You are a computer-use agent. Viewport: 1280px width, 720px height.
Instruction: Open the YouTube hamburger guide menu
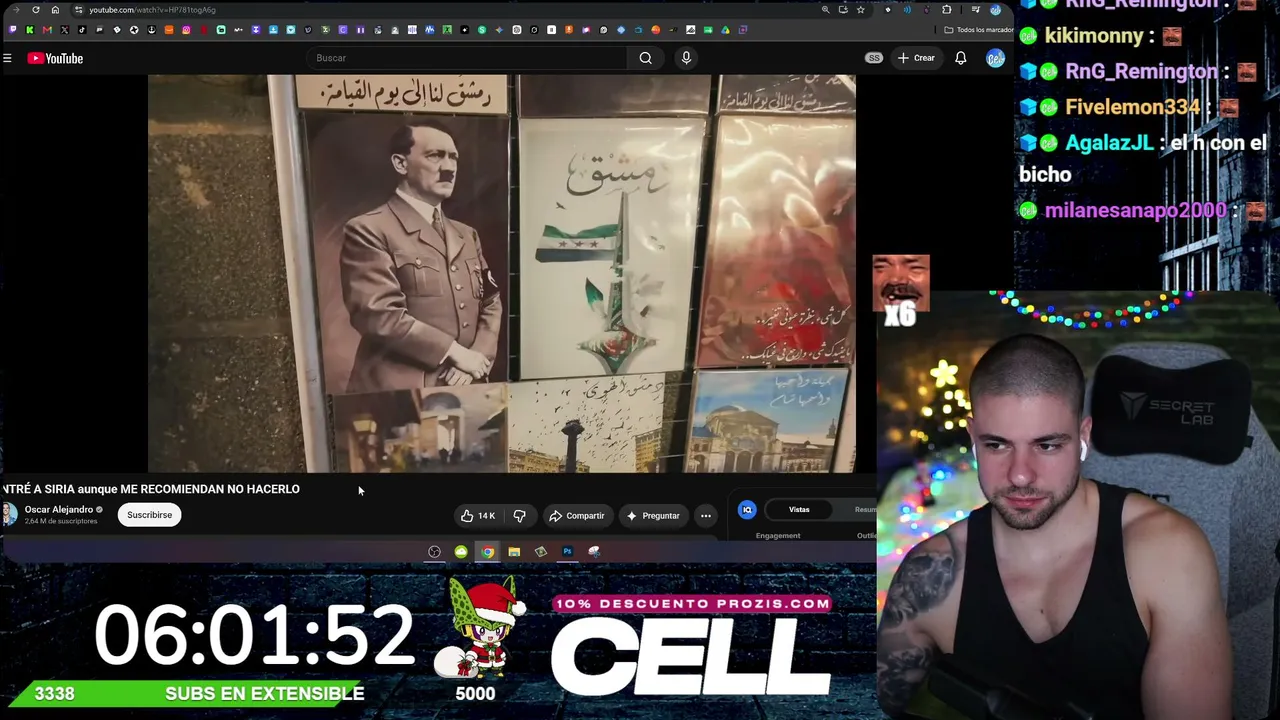7,58
